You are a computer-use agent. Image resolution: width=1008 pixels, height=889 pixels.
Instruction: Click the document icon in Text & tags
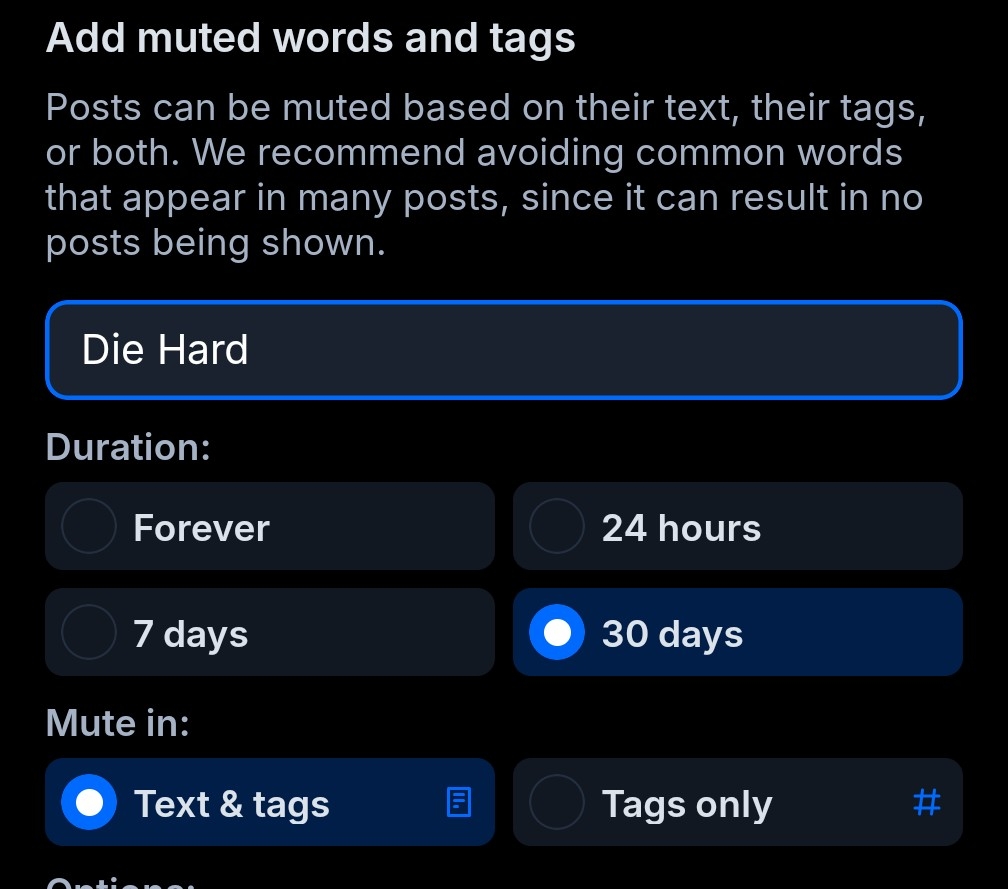point(458,802)
